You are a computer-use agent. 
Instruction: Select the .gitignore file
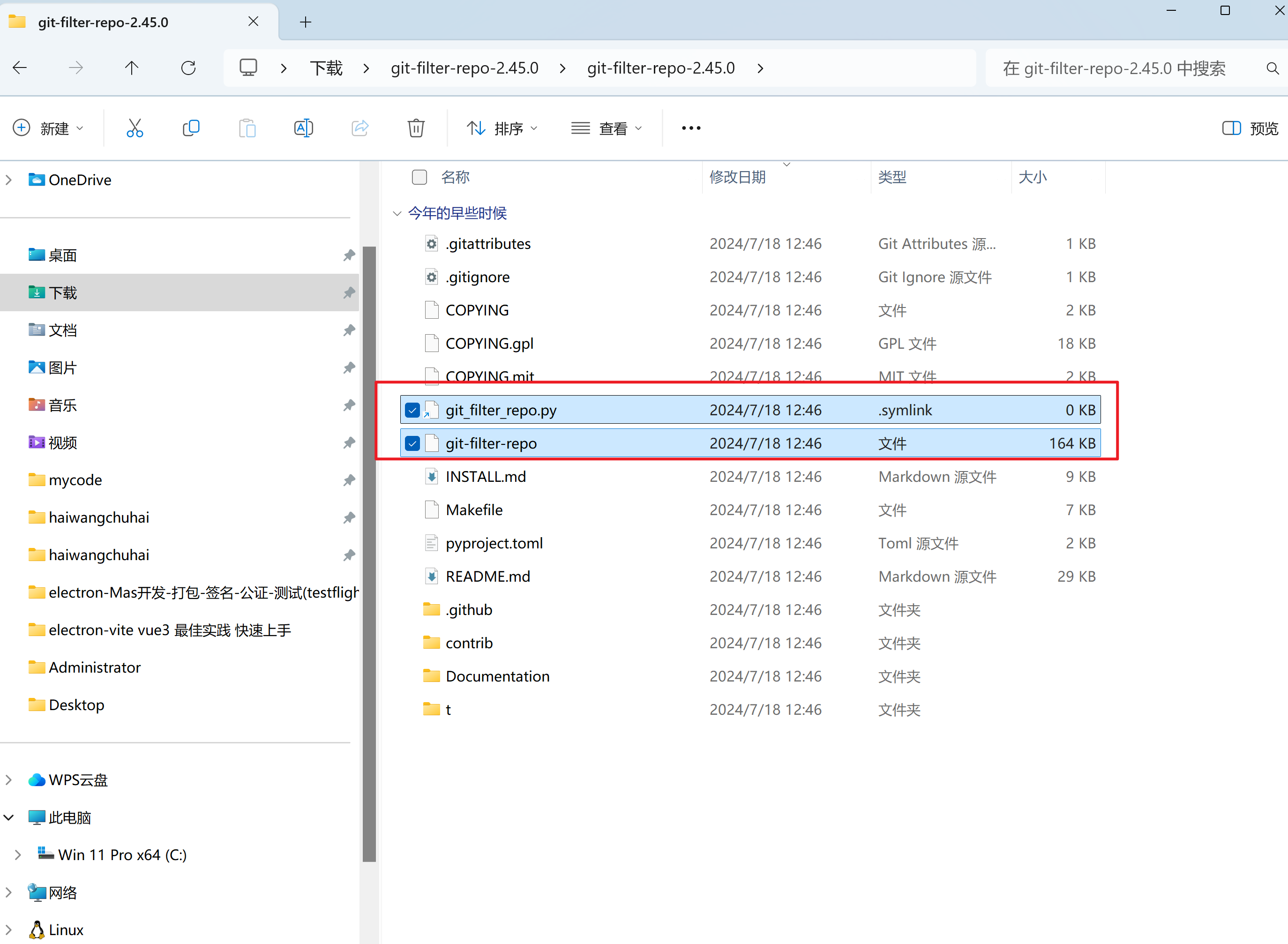click(750, 277)
